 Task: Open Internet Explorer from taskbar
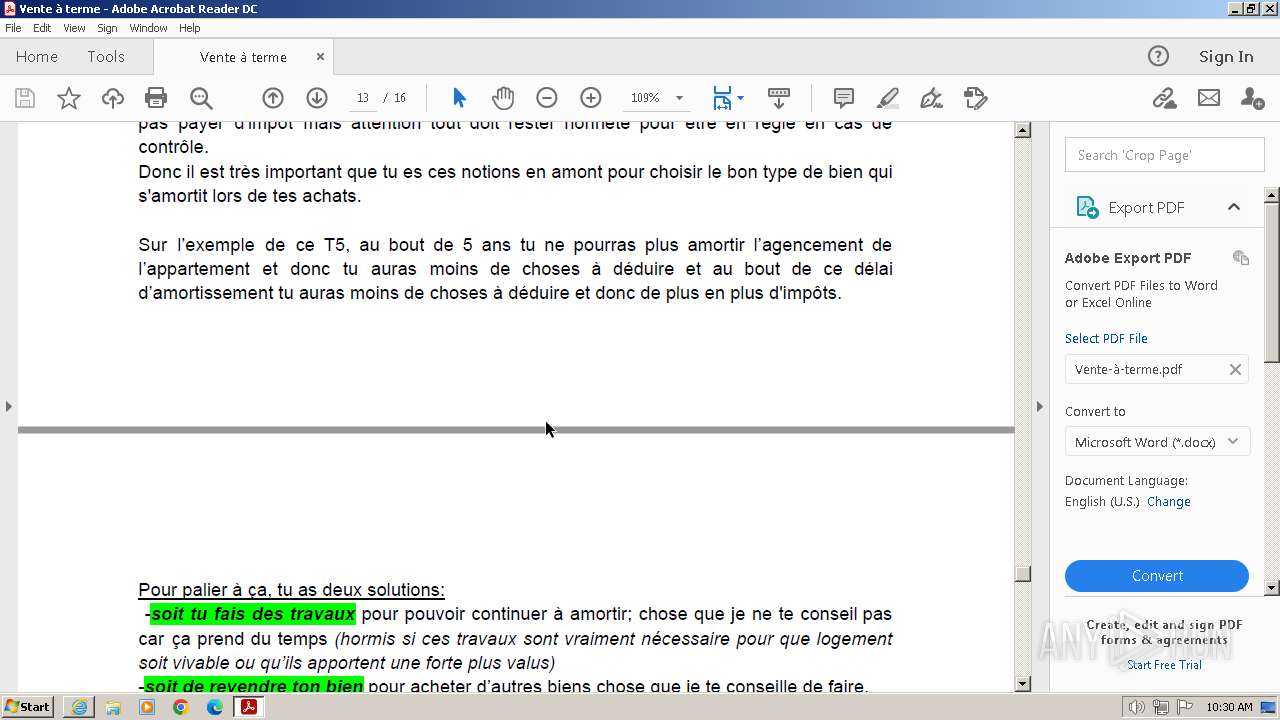79,707
